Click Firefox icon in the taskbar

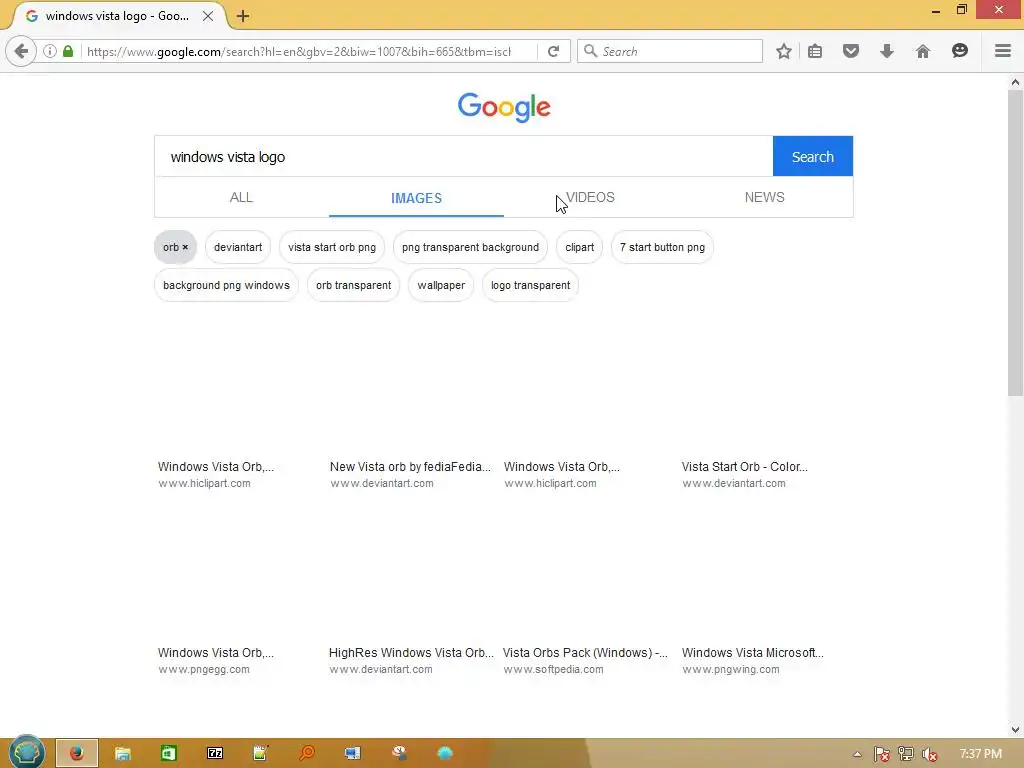[76, 753]
